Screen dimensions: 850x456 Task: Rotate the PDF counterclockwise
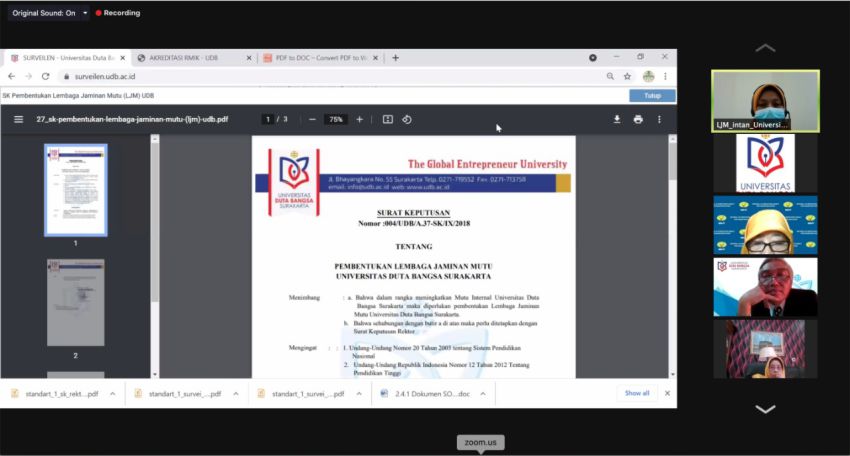[x=407, y=119]
